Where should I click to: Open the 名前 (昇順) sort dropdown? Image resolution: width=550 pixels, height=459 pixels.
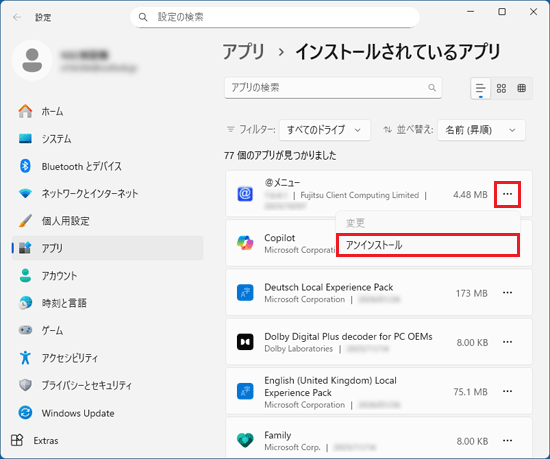pyautogui.click(x=481, y=130)
